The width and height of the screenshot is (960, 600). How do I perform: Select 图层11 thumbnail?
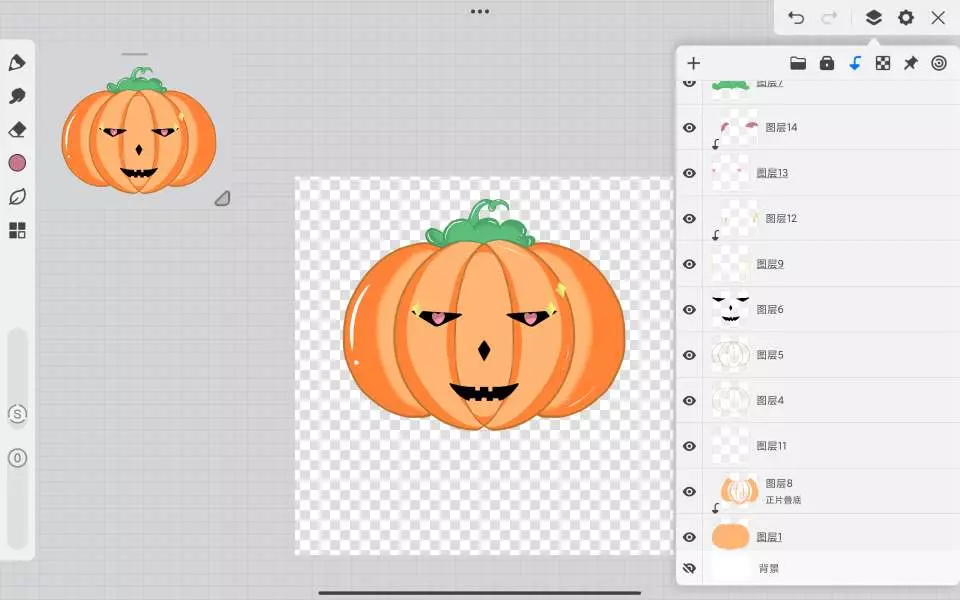[730, 446]
